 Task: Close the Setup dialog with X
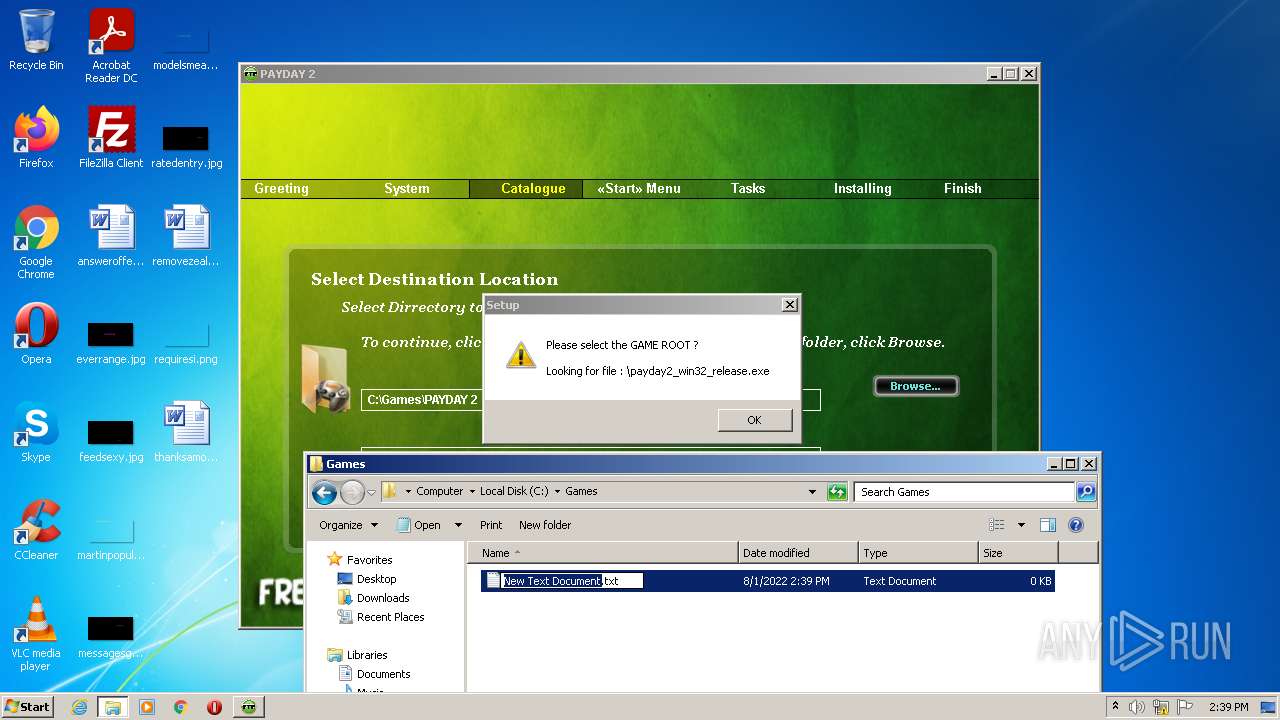click(789, 305)
